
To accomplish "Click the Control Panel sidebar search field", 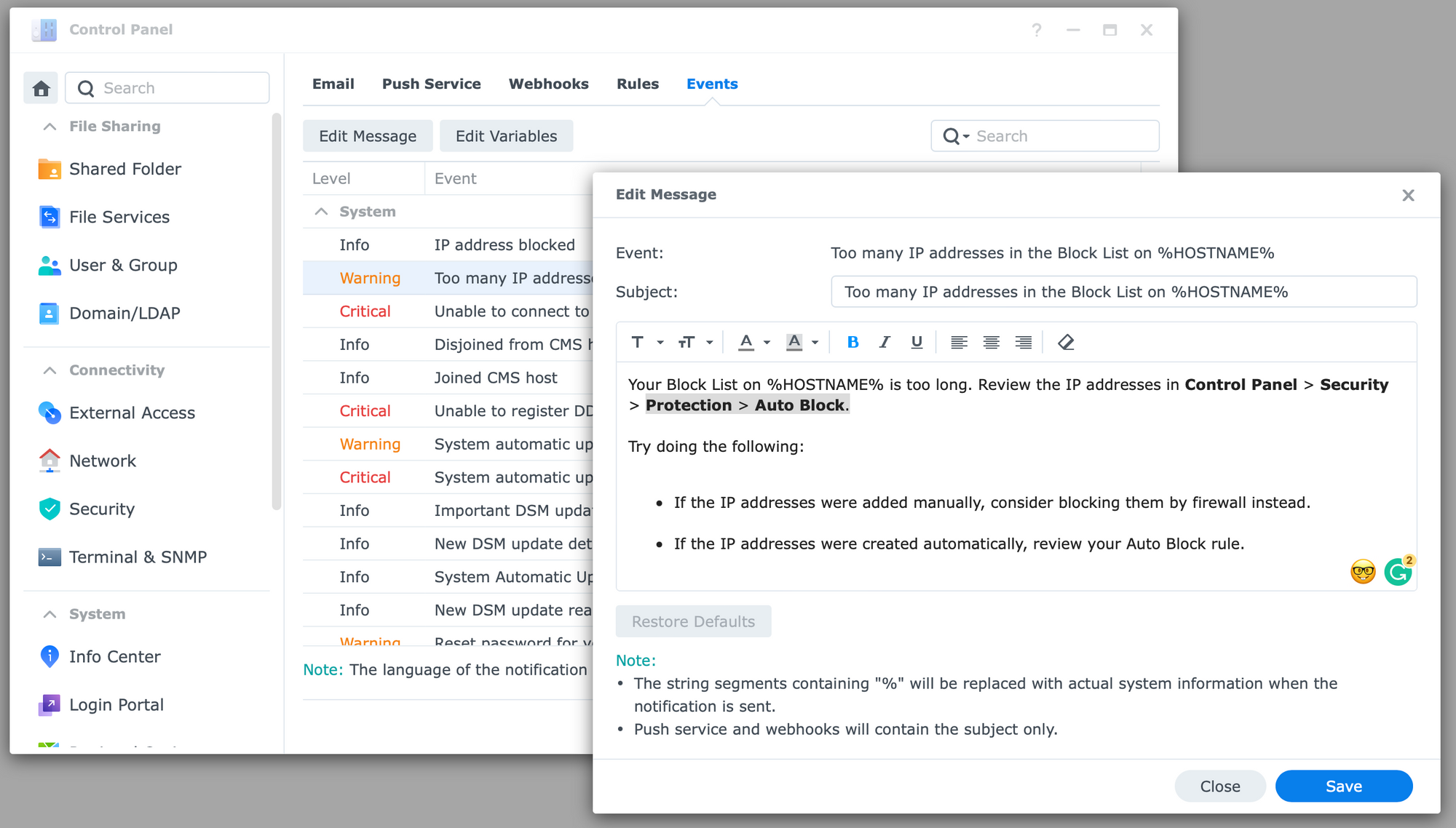I will click(x=167, y=88).
